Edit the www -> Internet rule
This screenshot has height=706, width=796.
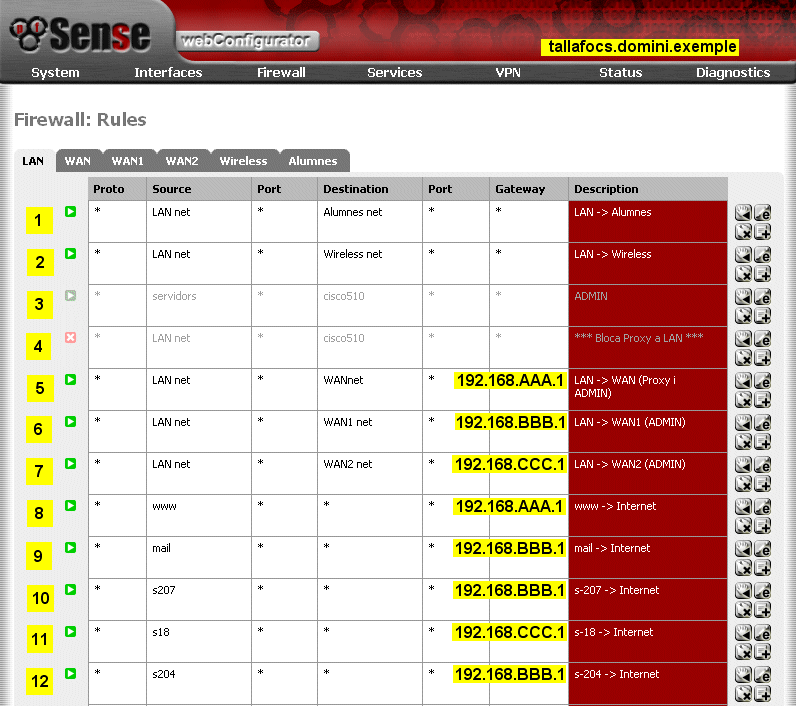pos(762,506)
